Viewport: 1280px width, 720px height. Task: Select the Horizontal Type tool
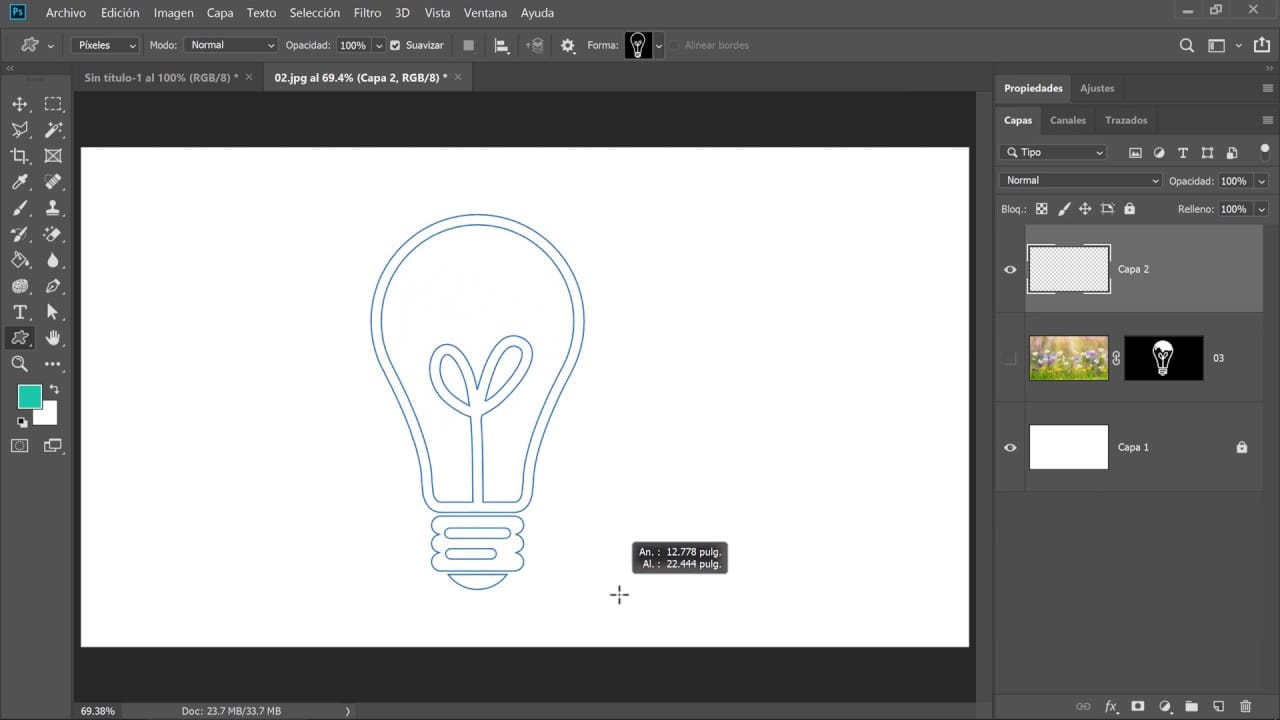tap(19, 312)
